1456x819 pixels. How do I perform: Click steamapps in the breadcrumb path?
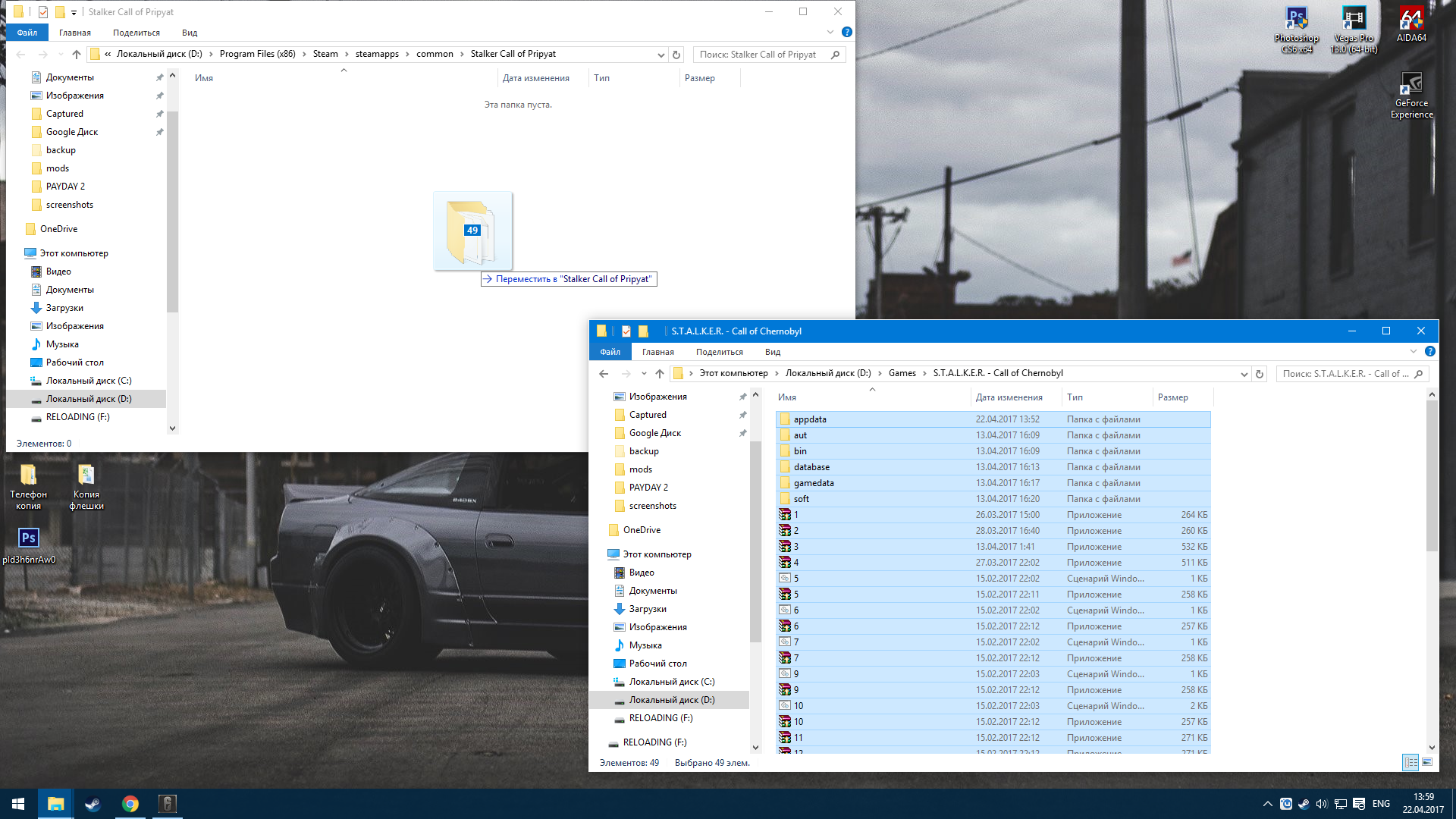coord(377,54)
